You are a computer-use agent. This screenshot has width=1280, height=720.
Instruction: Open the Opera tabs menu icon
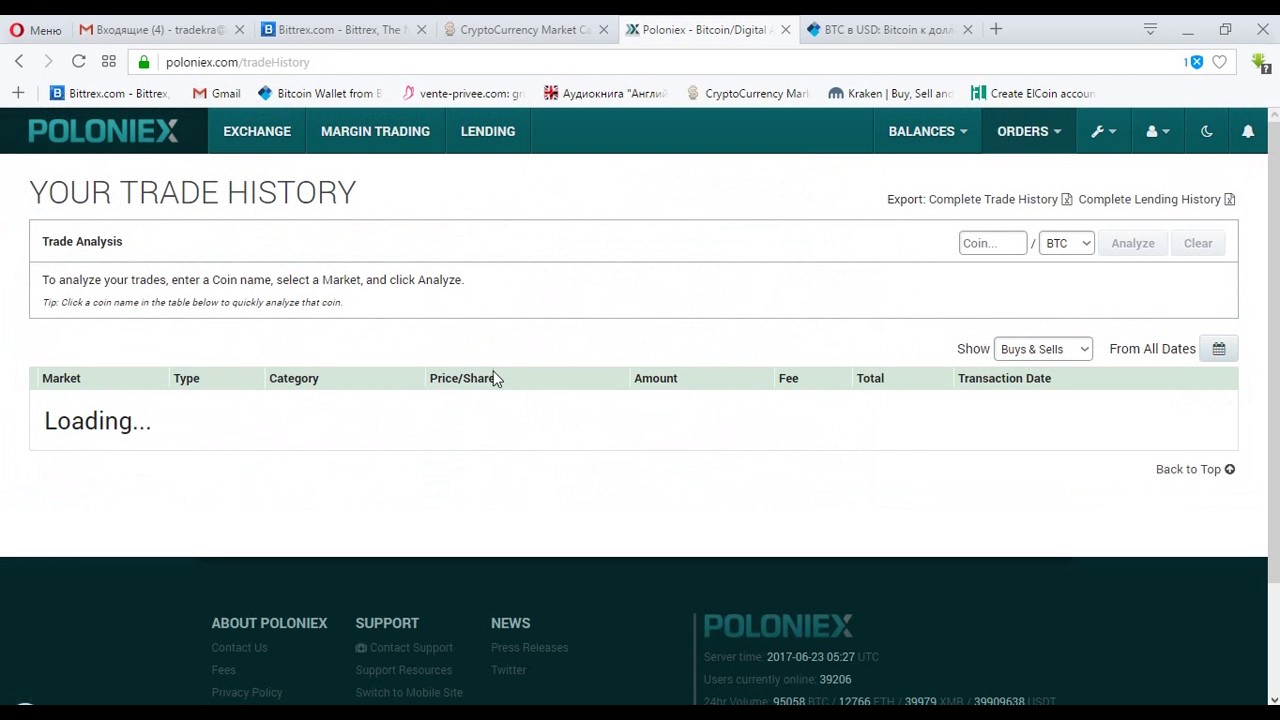(1150, 30)
